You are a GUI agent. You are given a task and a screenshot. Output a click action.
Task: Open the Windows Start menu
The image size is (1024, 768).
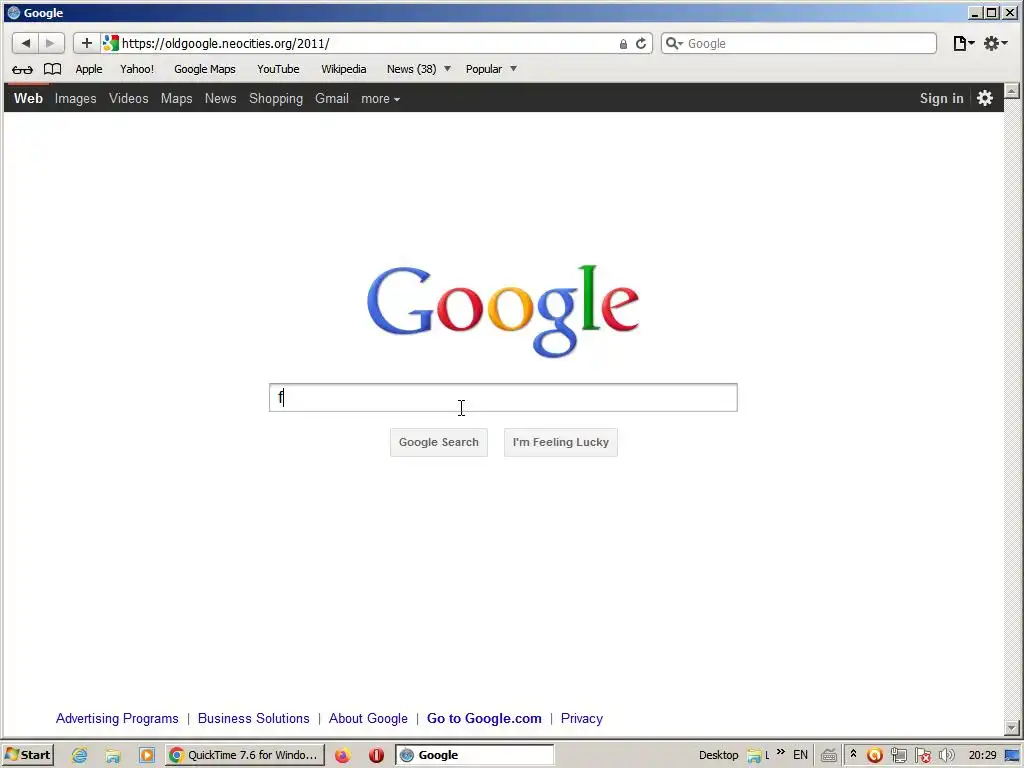click(x=28, y=755)
